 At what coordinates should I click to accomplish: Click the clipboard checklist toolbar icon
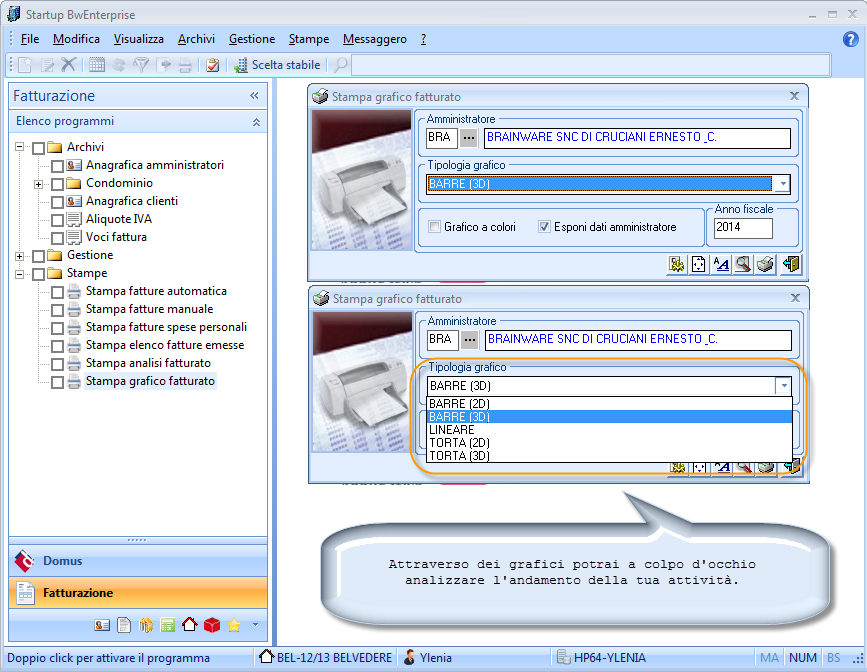[212, 65]
